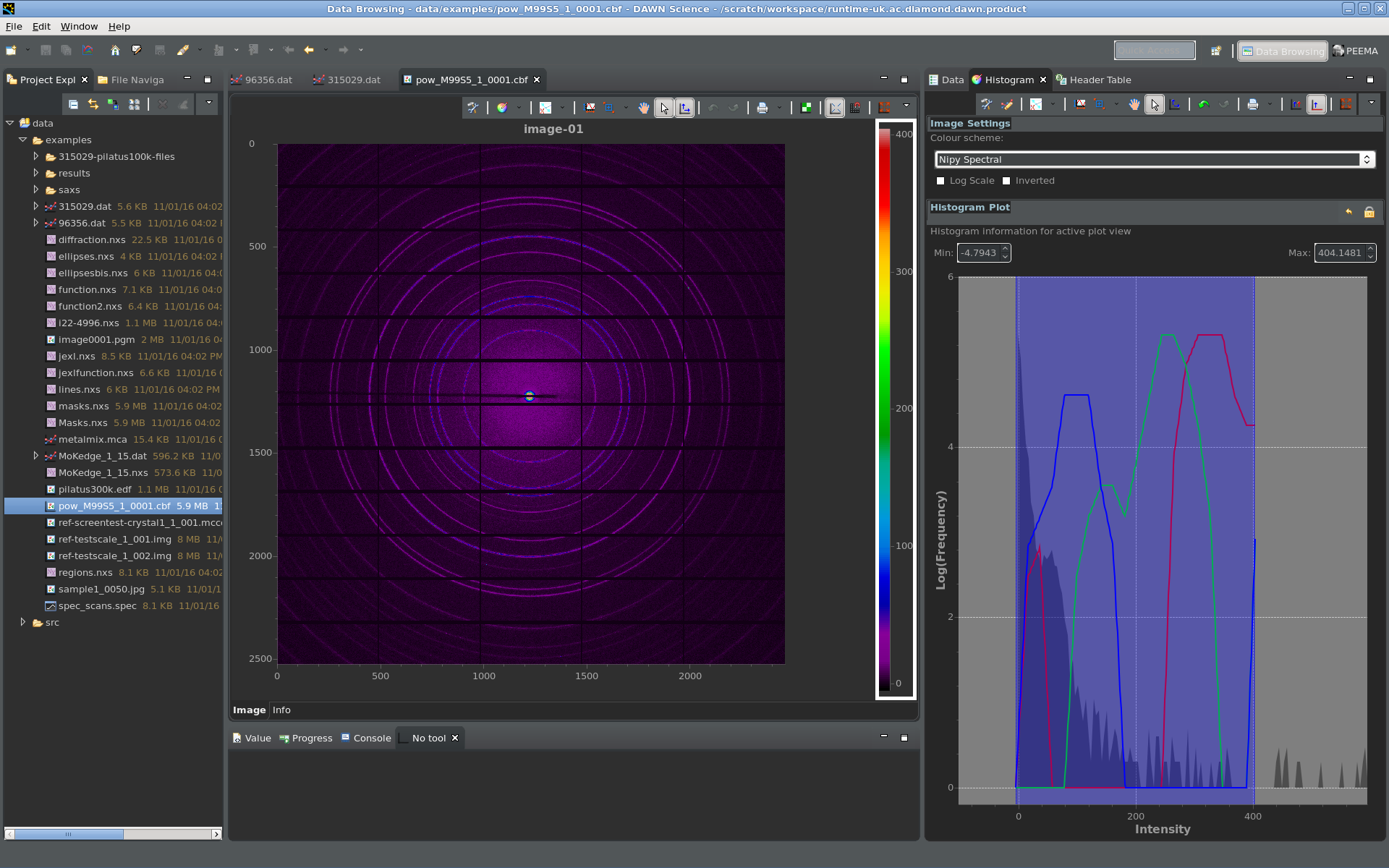Screen dimensions: 1389x868
Task: Collapse the data project tree node
Action: pos(10,123)
